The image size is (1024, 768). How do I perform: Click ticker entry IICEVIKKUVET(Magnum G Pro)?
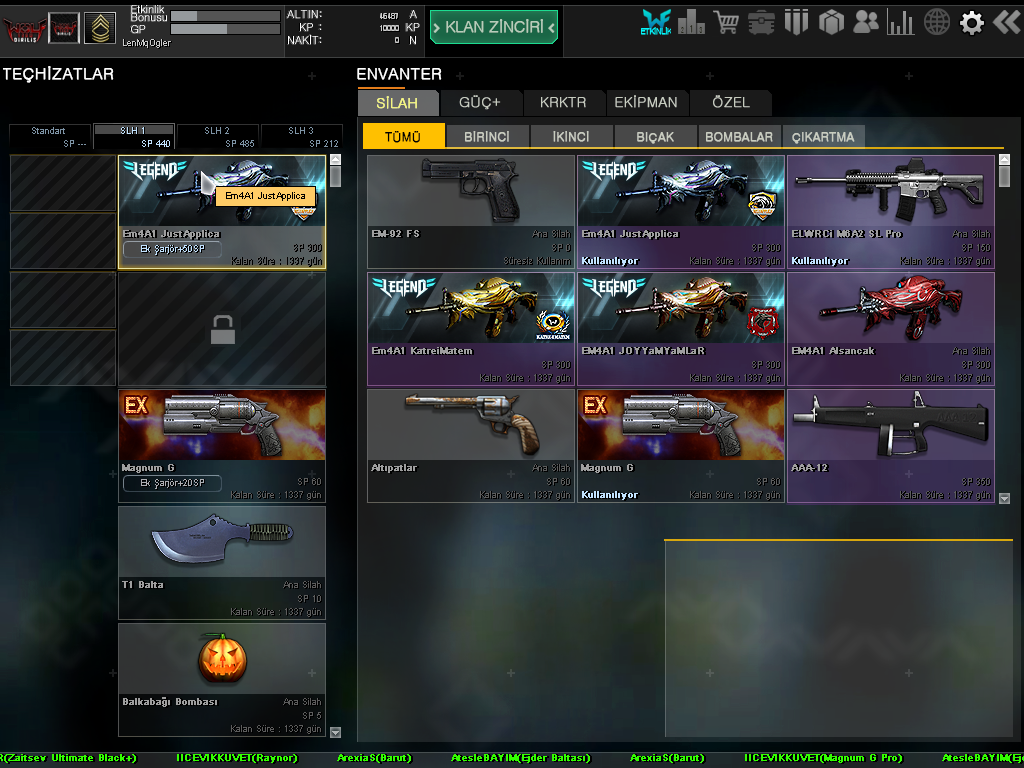tap(823, 758)
